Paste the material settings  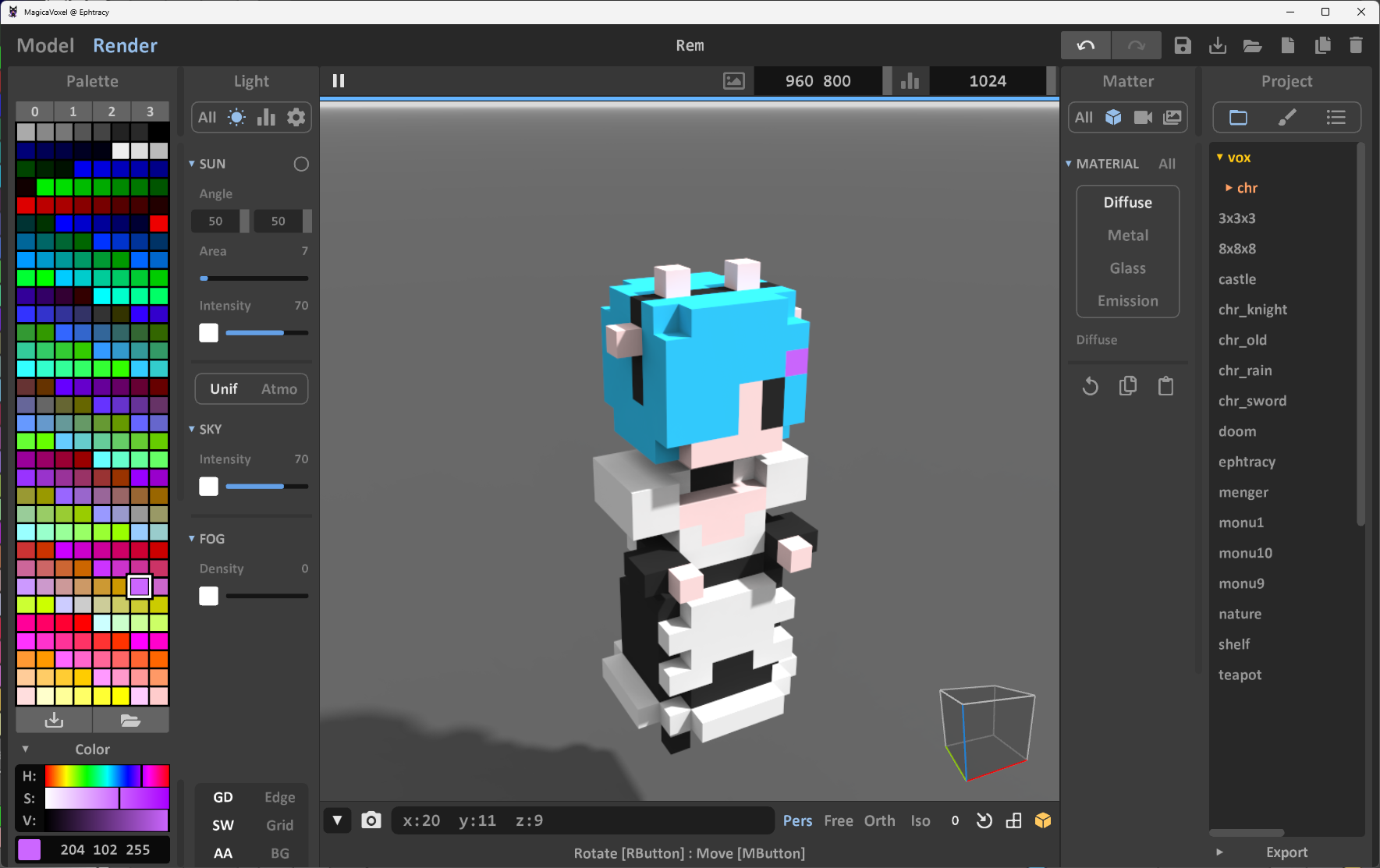pos(1165,386)
